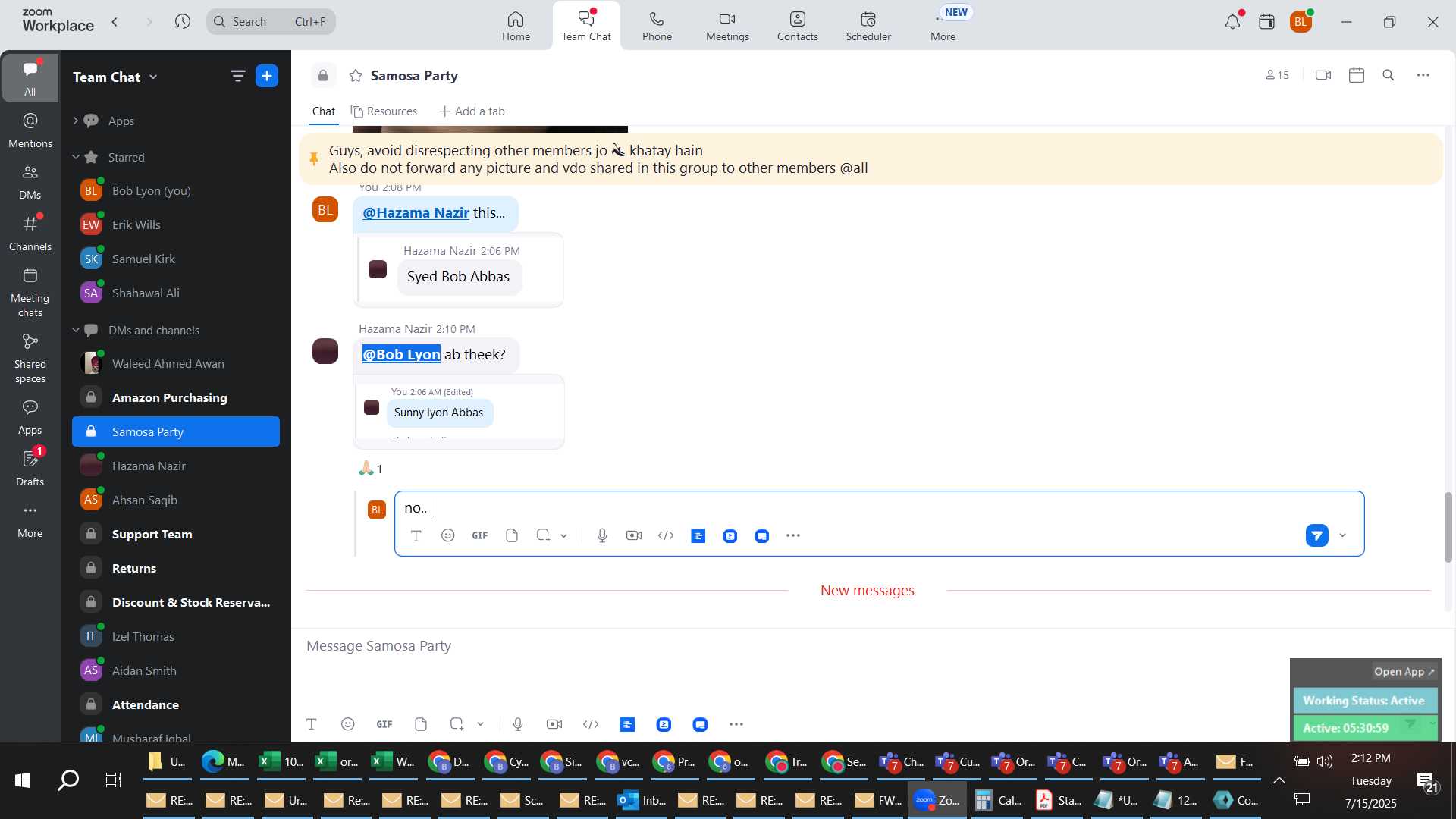Open Channels in the sidebar
Viewport: 1456px width, 819px height.
click(x=30, y=234)
